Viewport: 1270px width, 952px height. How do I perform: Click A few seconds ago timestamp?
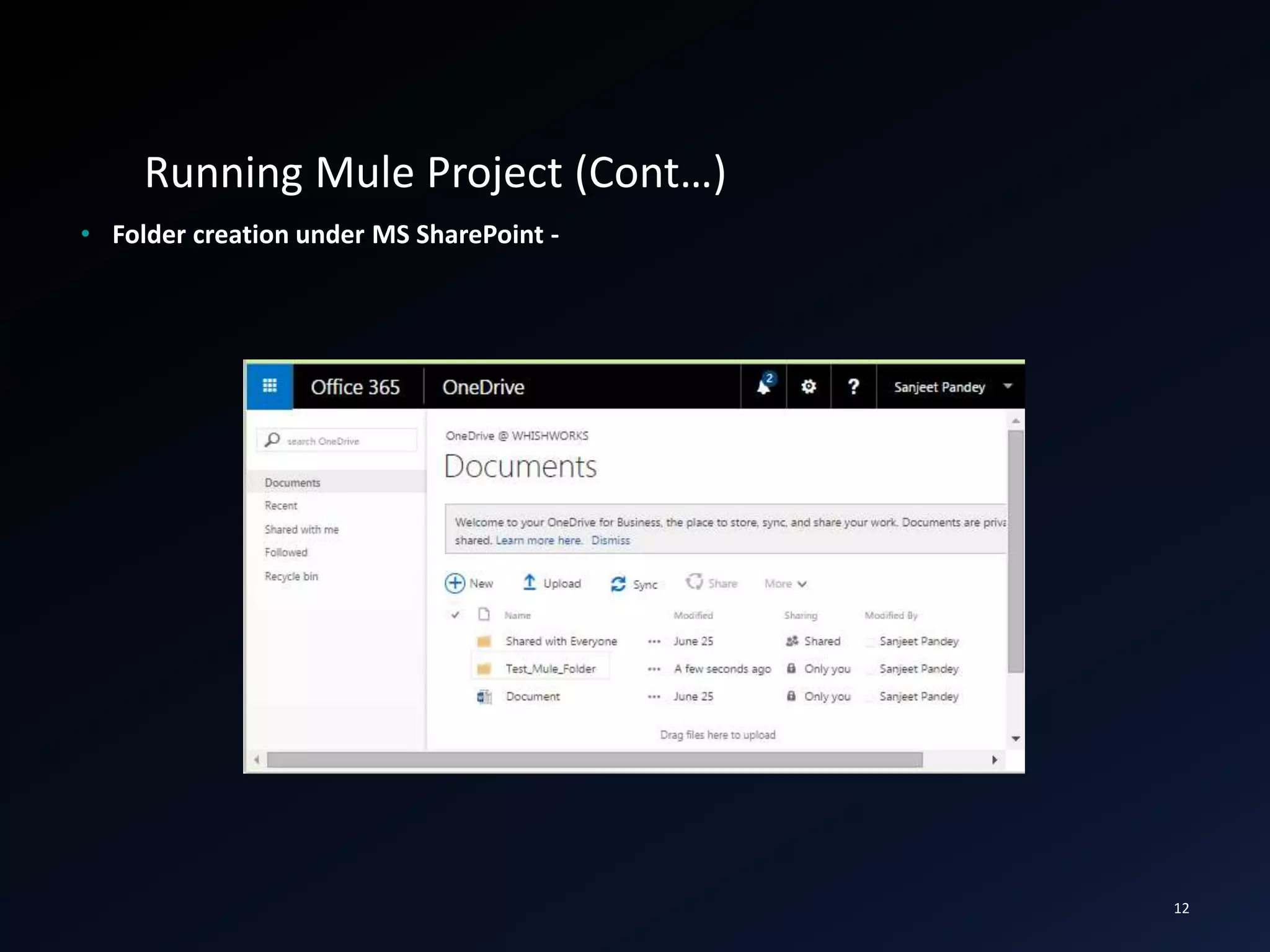[x=722, y=669]
